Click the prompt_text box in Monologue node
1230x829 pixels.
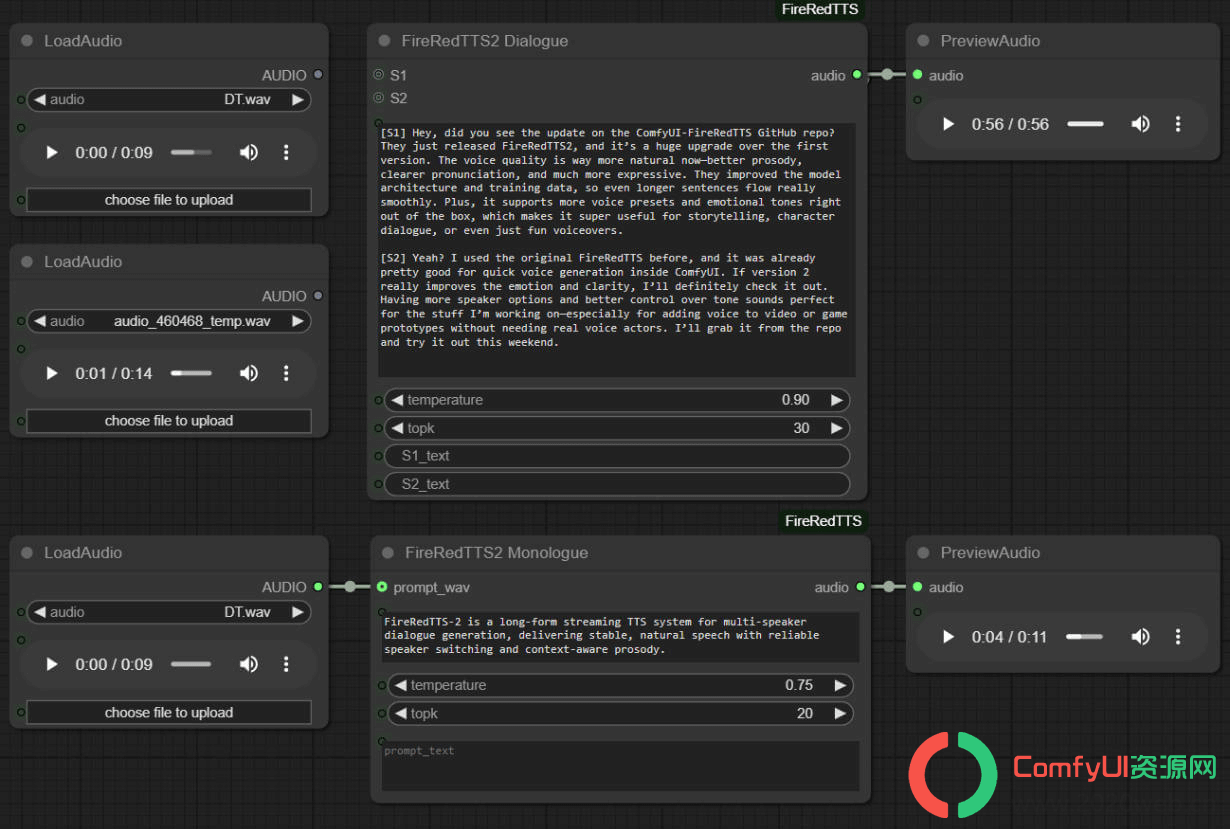click(620, 766)
